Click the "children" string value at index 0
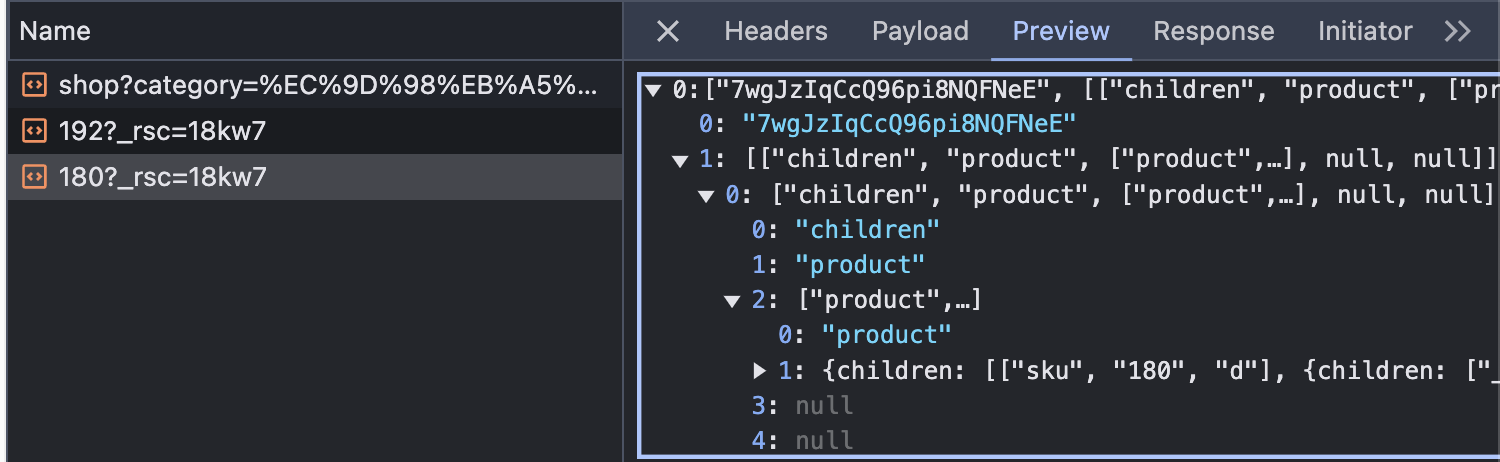This screenshot has height=462, width=1500. pos(866,230)
